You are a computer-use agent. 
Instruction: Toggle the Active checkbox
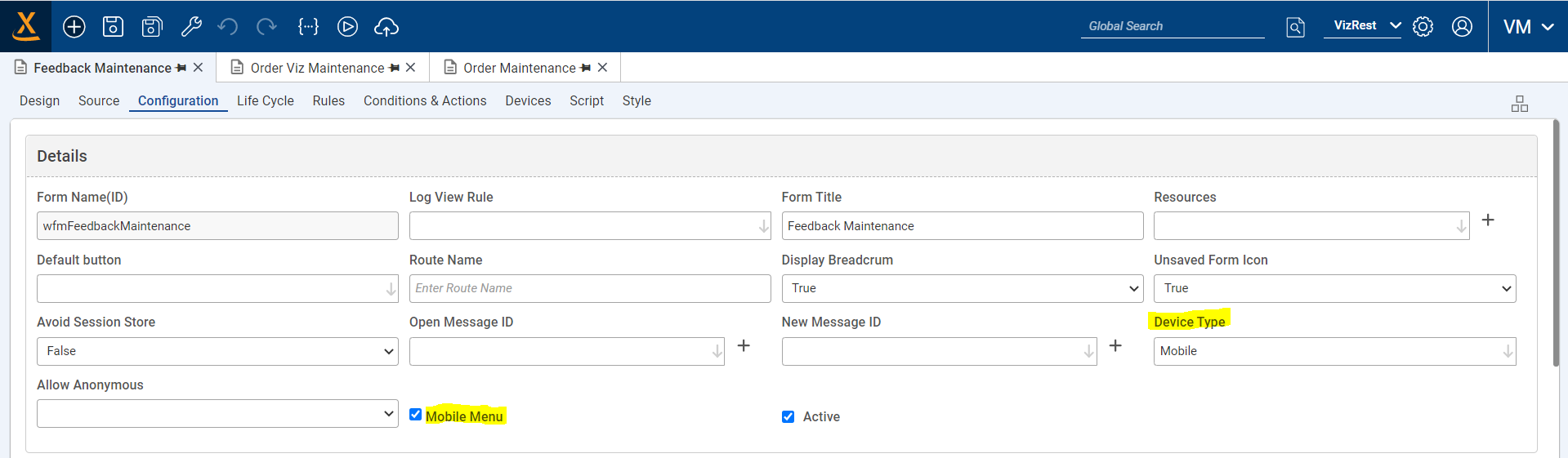(x=788, y=417)
